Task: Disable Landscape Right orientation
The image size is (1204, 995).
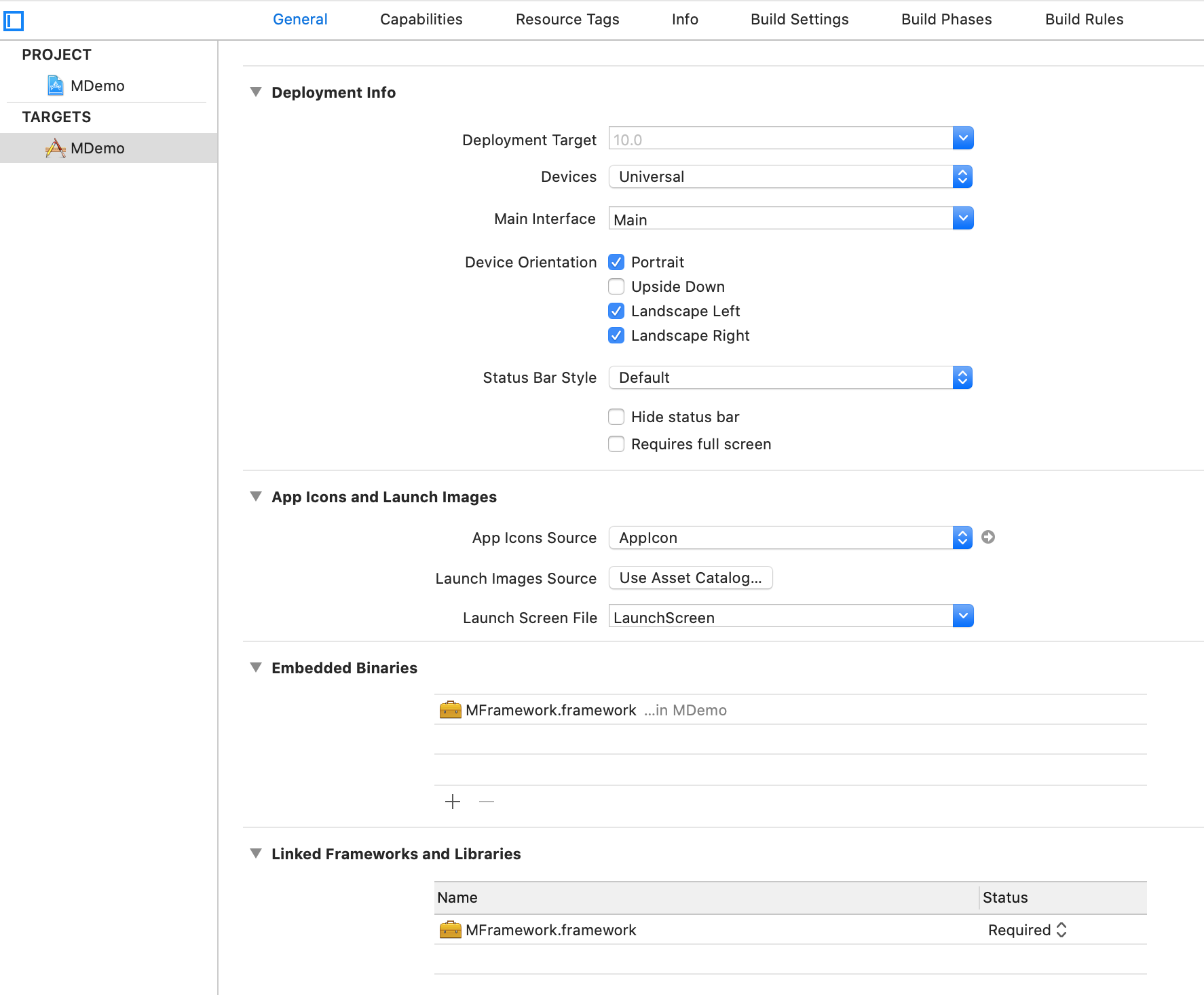Action: pos(616,335)
